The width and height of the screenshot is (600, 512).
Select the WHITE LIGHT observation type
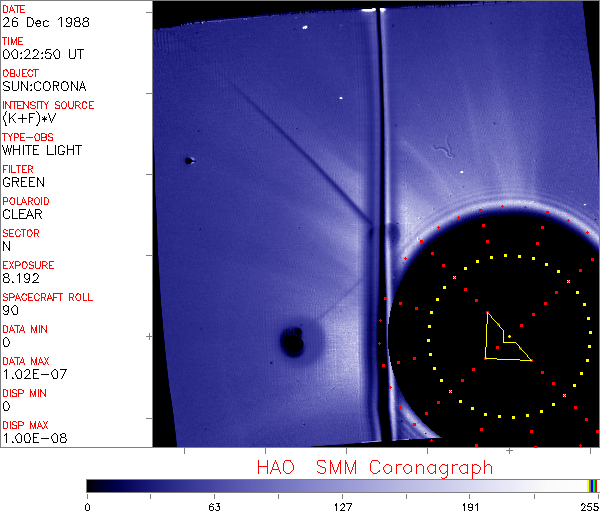tap(42, 151)
